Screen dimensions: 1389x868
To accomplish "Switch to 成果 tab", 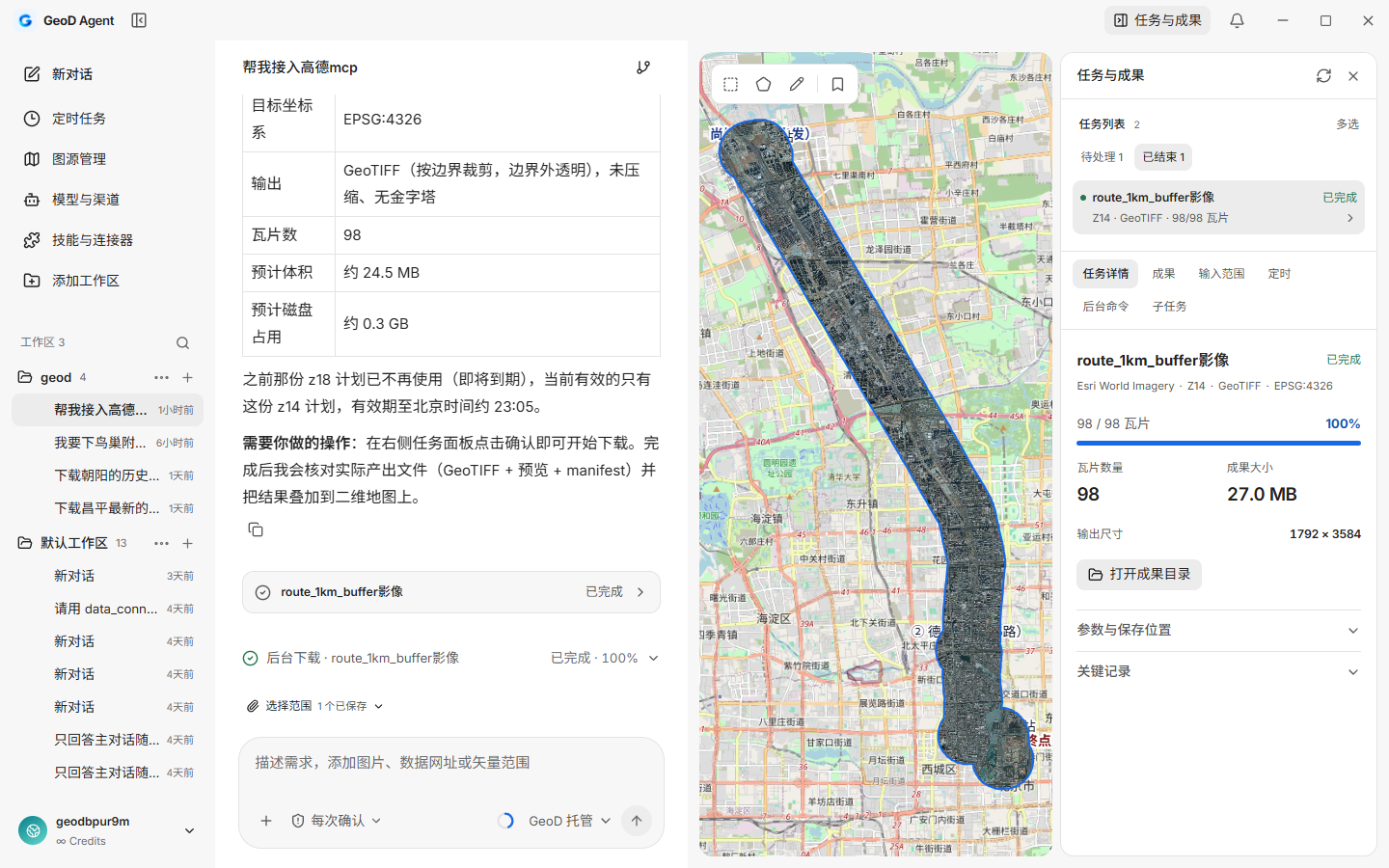I will pyautogui.click(x=1163, y=274).
